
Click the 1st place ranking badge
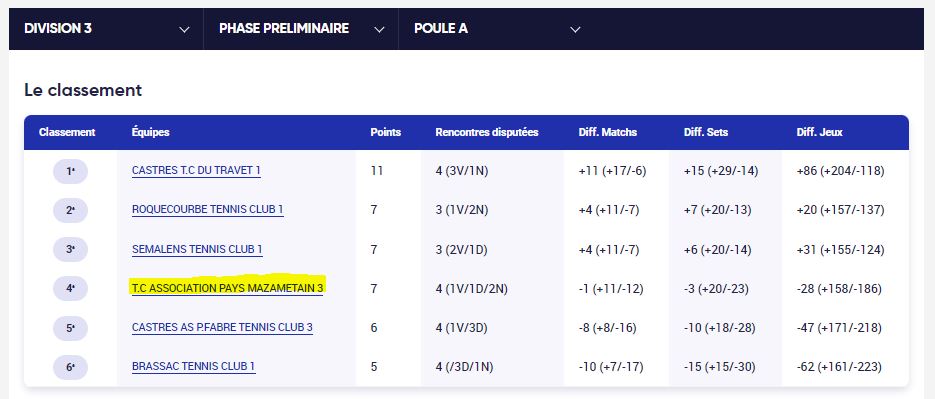click(70, 171)
